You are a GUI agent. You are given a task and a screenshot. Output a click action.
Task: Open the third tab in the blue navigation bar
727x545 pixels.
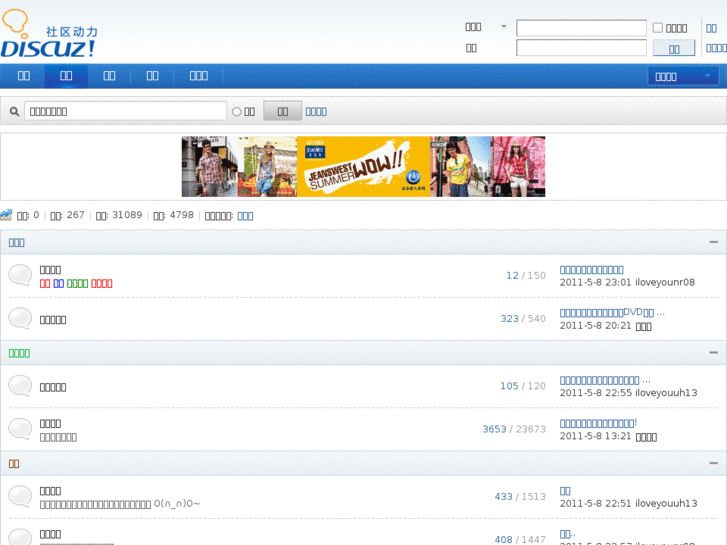[x=109, y=76]
